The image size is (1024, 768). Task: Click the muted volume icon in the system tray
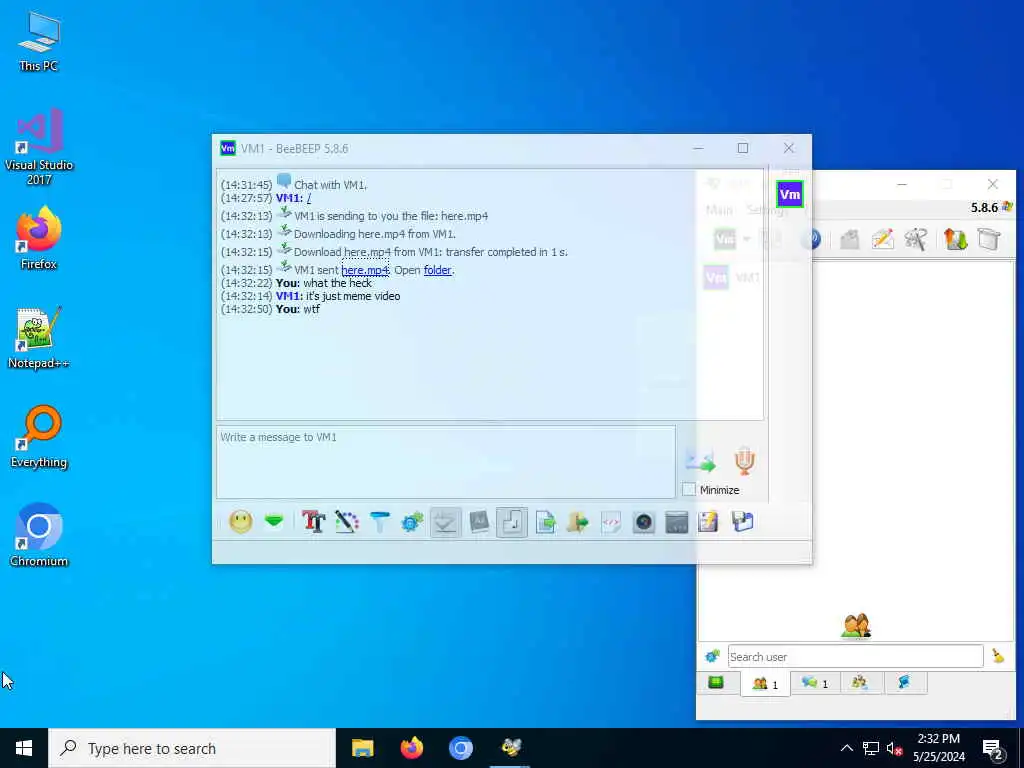point(894,749)
